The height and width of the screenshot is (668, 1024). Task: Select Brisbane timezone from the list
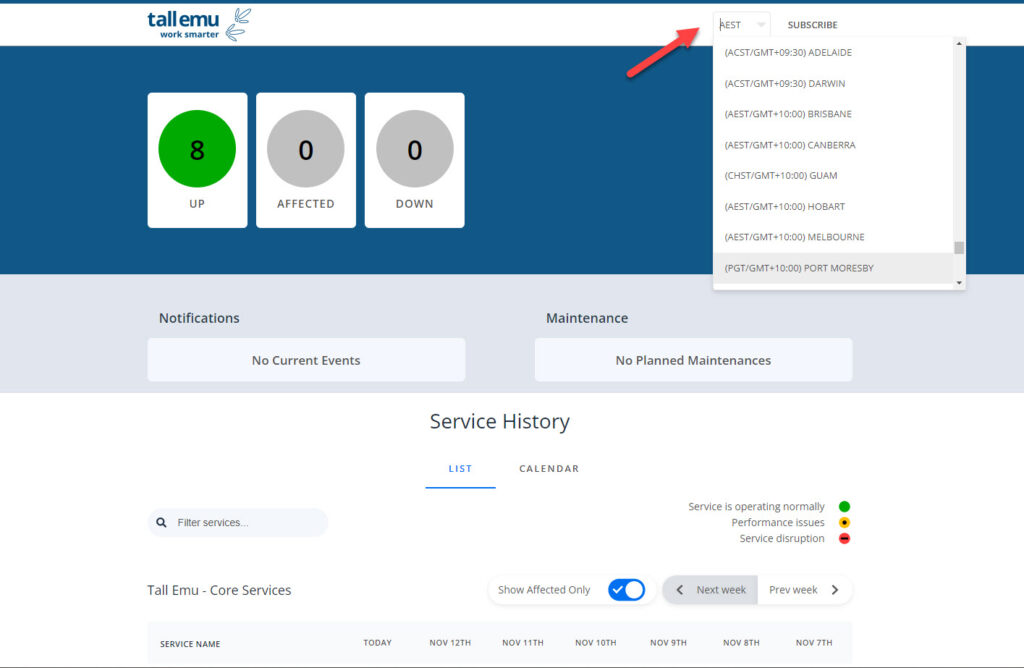tap(788, 114)
